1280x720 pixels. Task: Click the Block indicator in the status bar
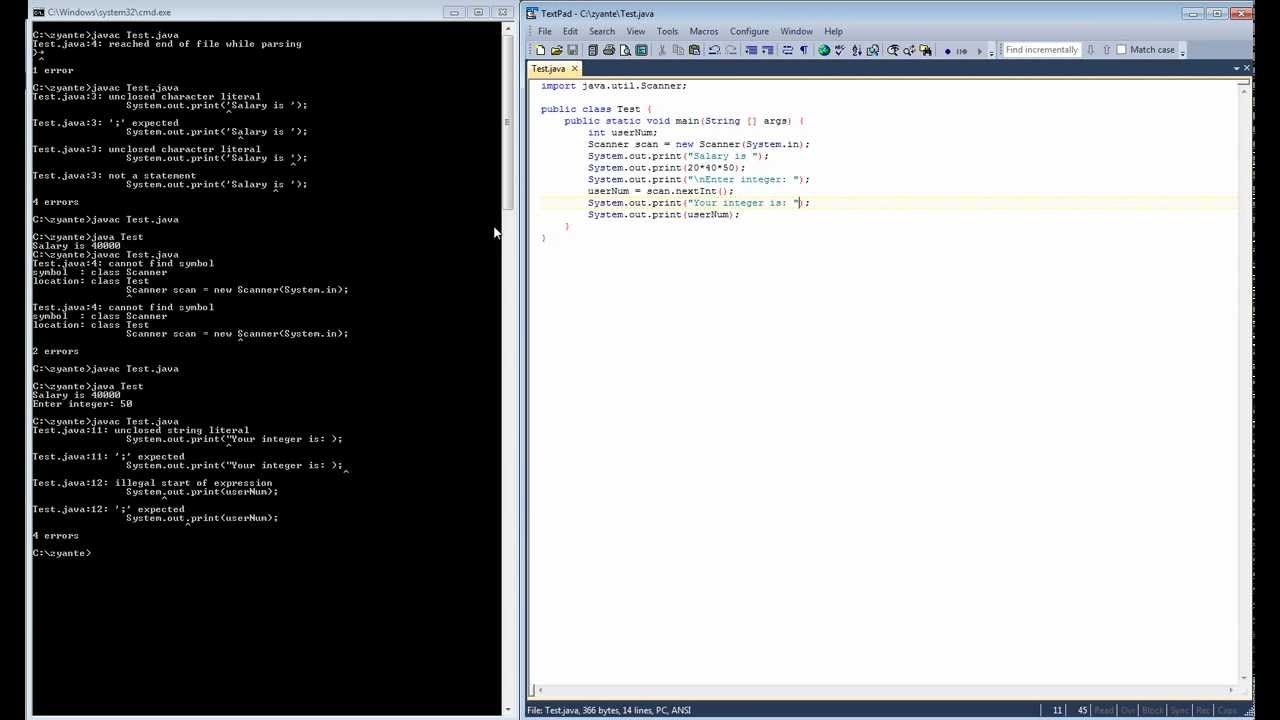click(1152, 710)
